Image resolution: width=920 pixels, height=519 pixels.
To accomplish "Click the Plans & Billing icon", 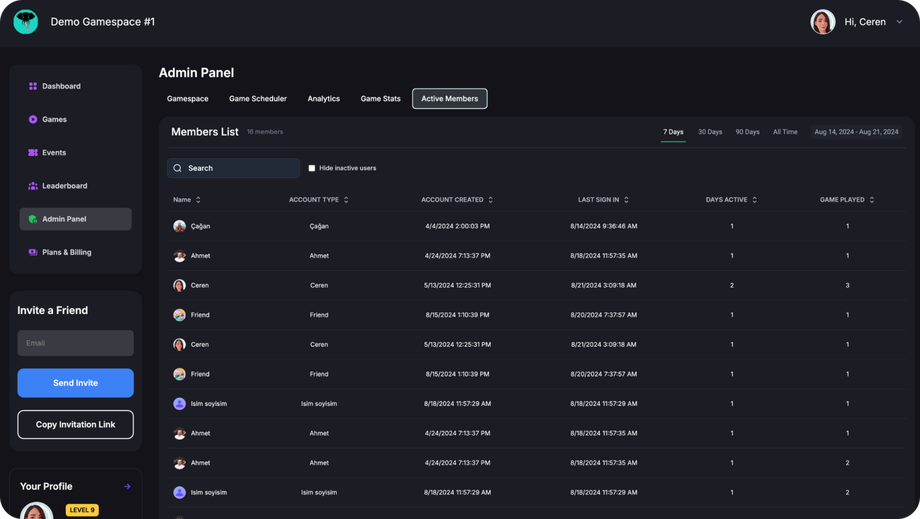I will point(33,252).
